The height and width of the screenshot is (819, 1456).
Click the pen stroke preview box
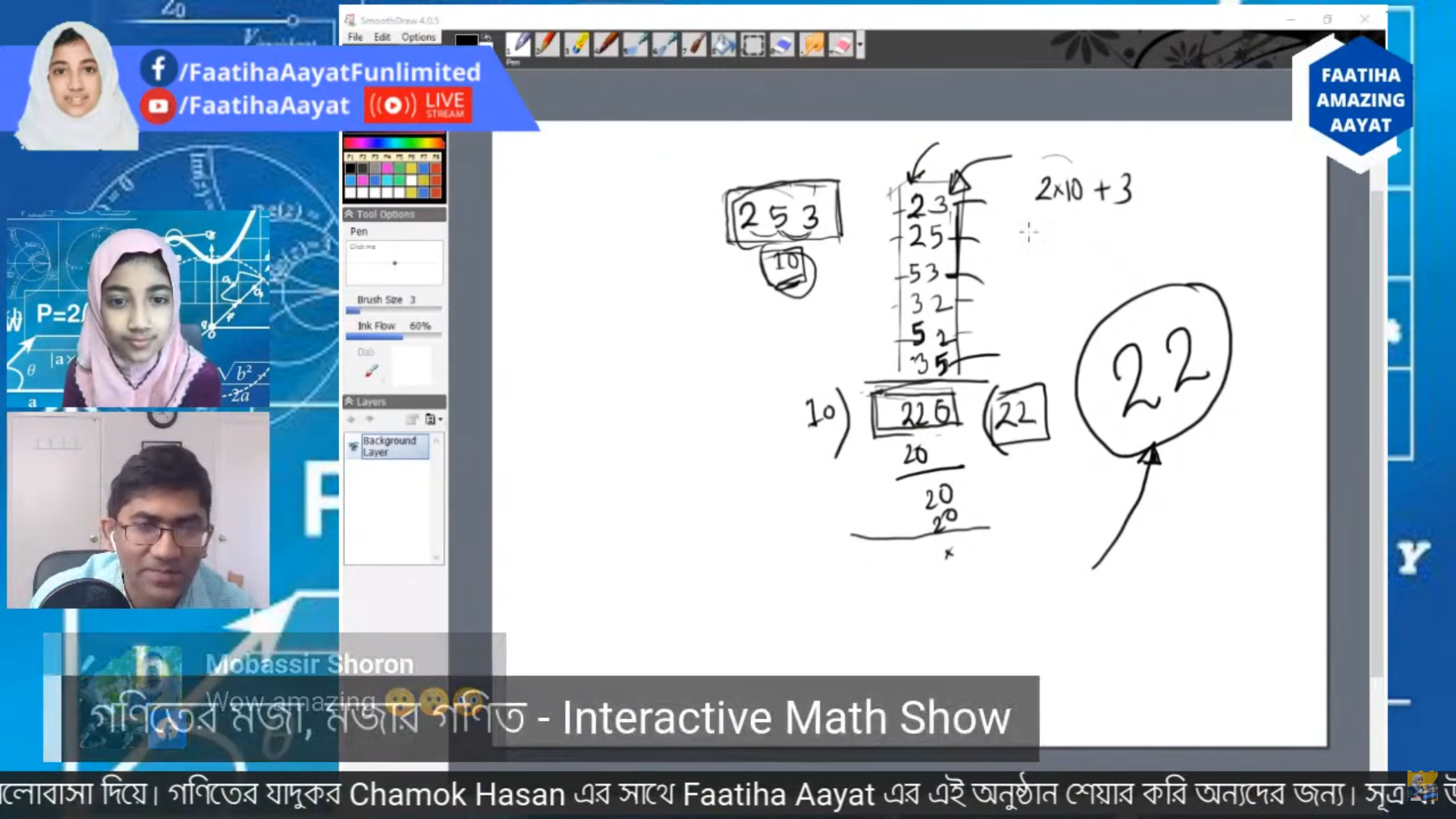click(x=394, y=262)
